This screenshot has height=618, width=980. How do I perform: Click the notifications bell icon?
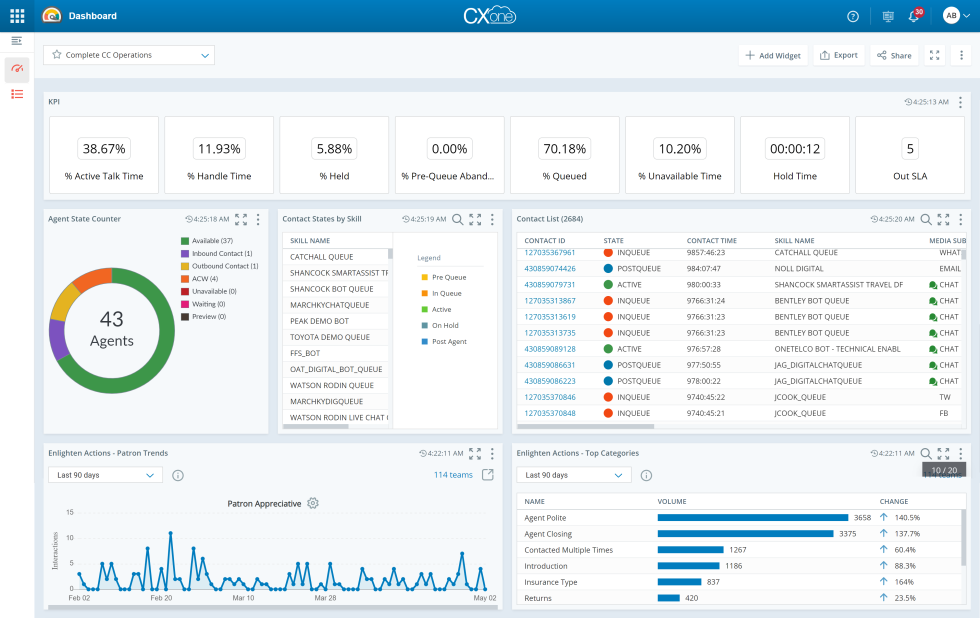point(913,16)
